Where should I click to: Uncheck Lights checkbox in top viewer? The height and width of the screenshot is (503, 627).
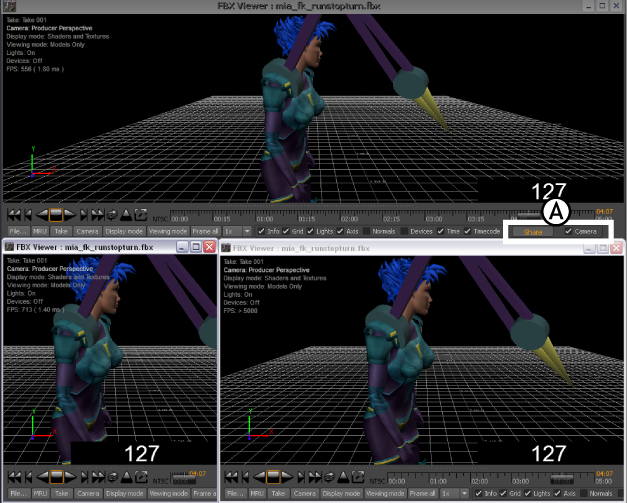point(311,231)
